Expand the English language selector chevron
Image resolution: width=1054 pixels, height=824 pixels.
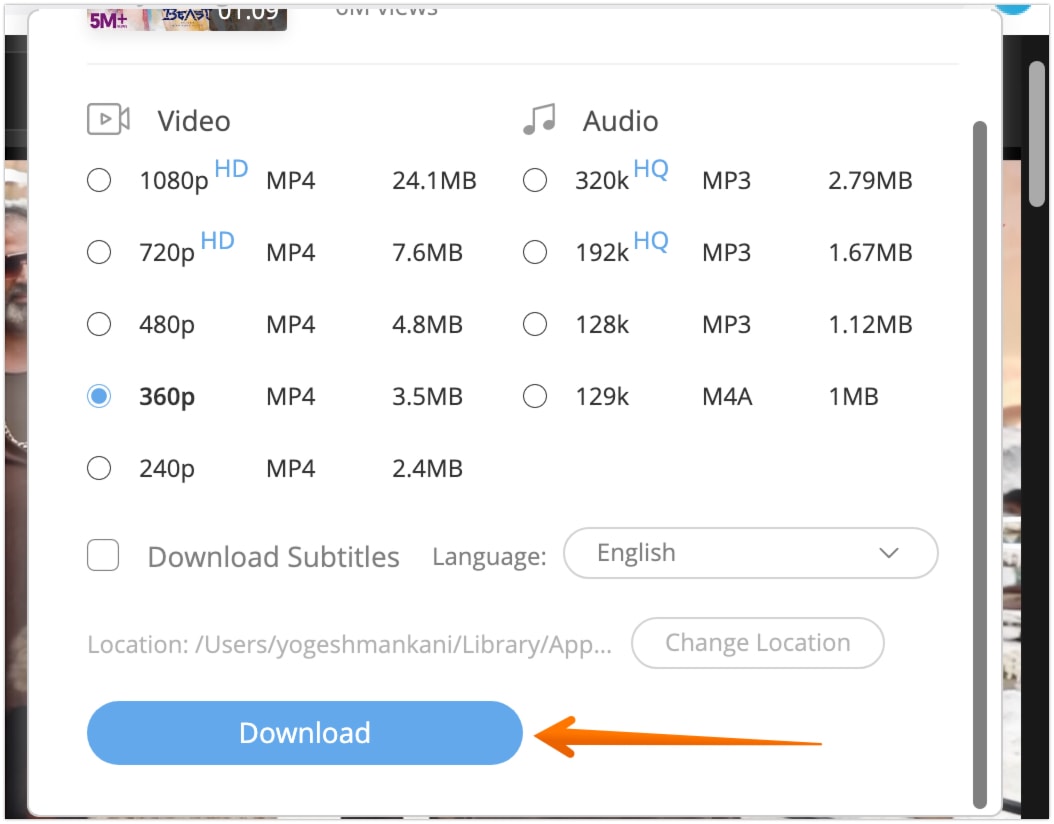tap(888, 553)
